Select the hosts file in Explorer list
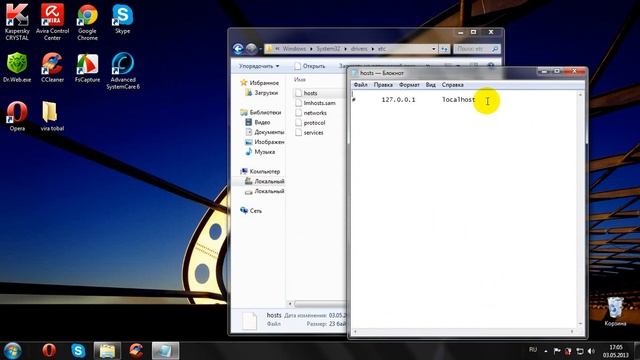Viewport: 640px width, 360px height. (306, 93)
